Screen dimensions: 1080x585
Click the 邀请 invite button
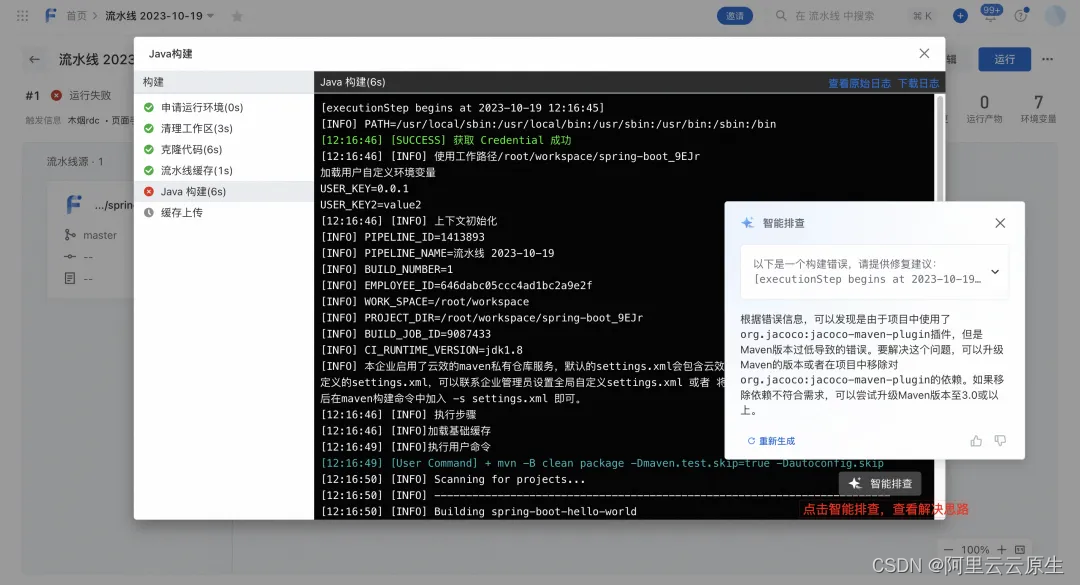(x=735, y=16)
